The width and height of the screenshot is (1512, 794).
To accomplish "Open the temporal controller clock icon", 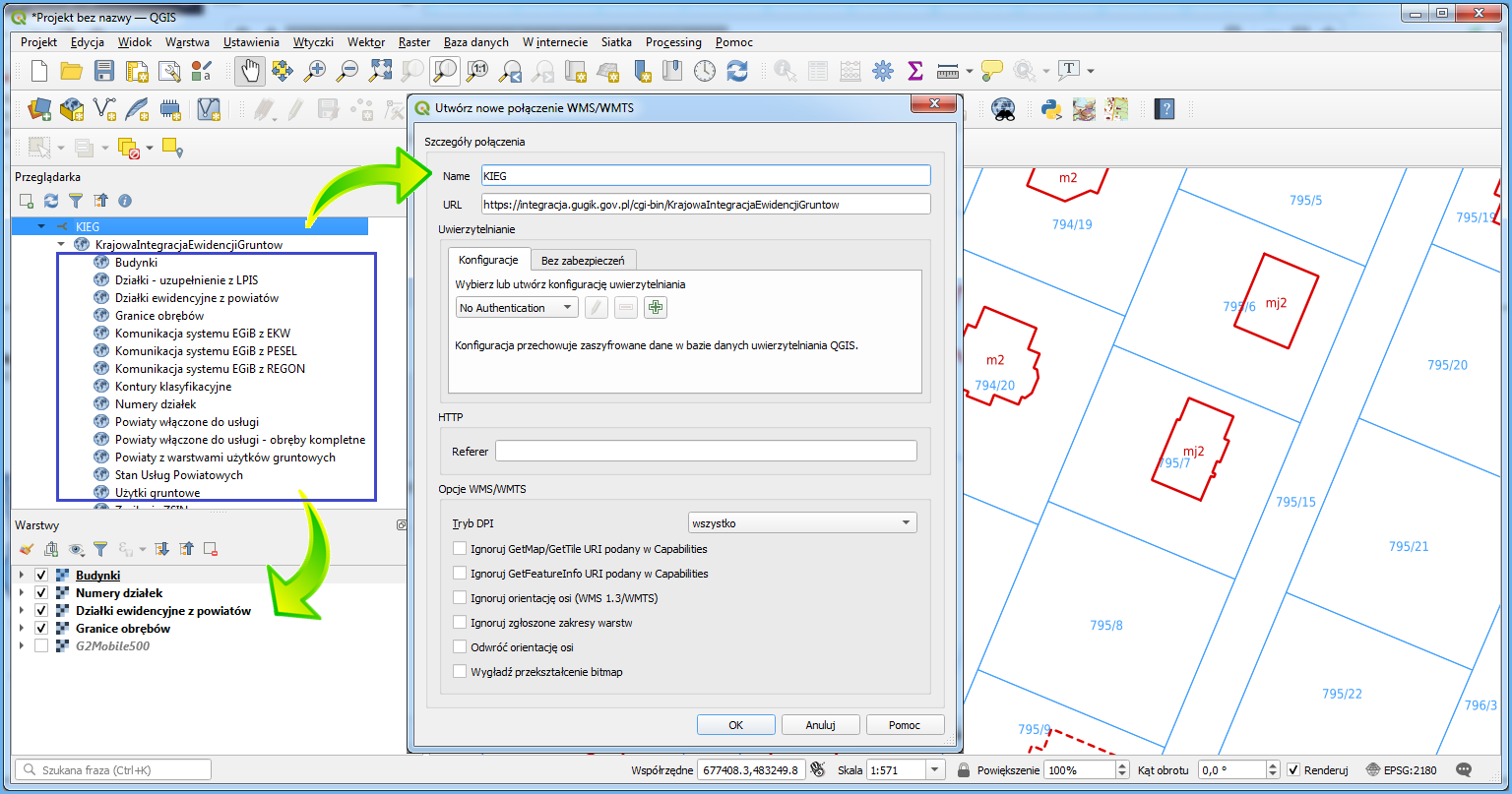I will [705, 71].
